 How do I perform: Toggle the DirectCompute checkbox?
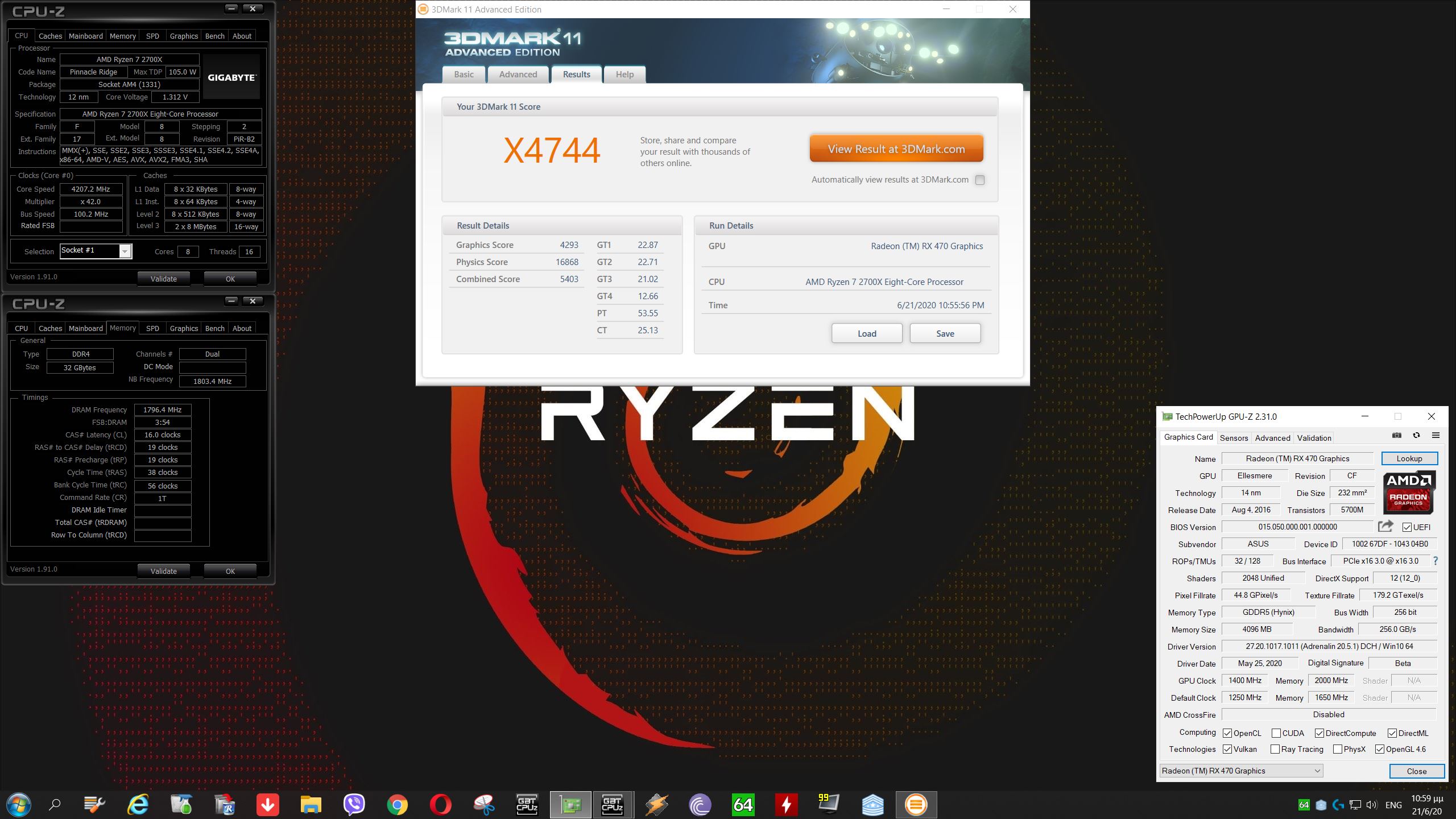[1319, 733]
